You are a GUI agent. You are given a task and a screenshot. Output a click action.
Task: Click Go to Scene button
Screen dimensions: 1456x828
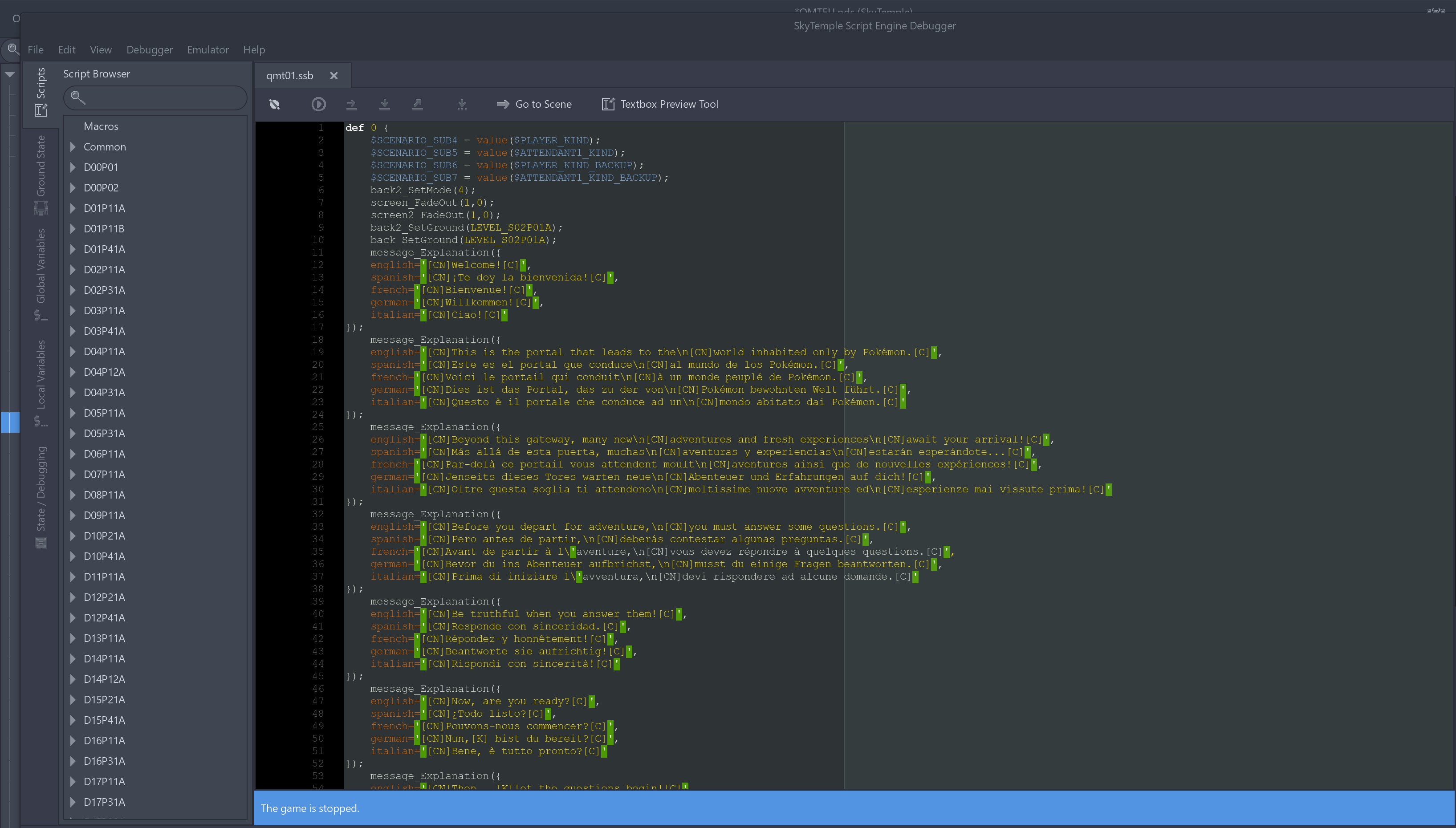pos(534,104)
